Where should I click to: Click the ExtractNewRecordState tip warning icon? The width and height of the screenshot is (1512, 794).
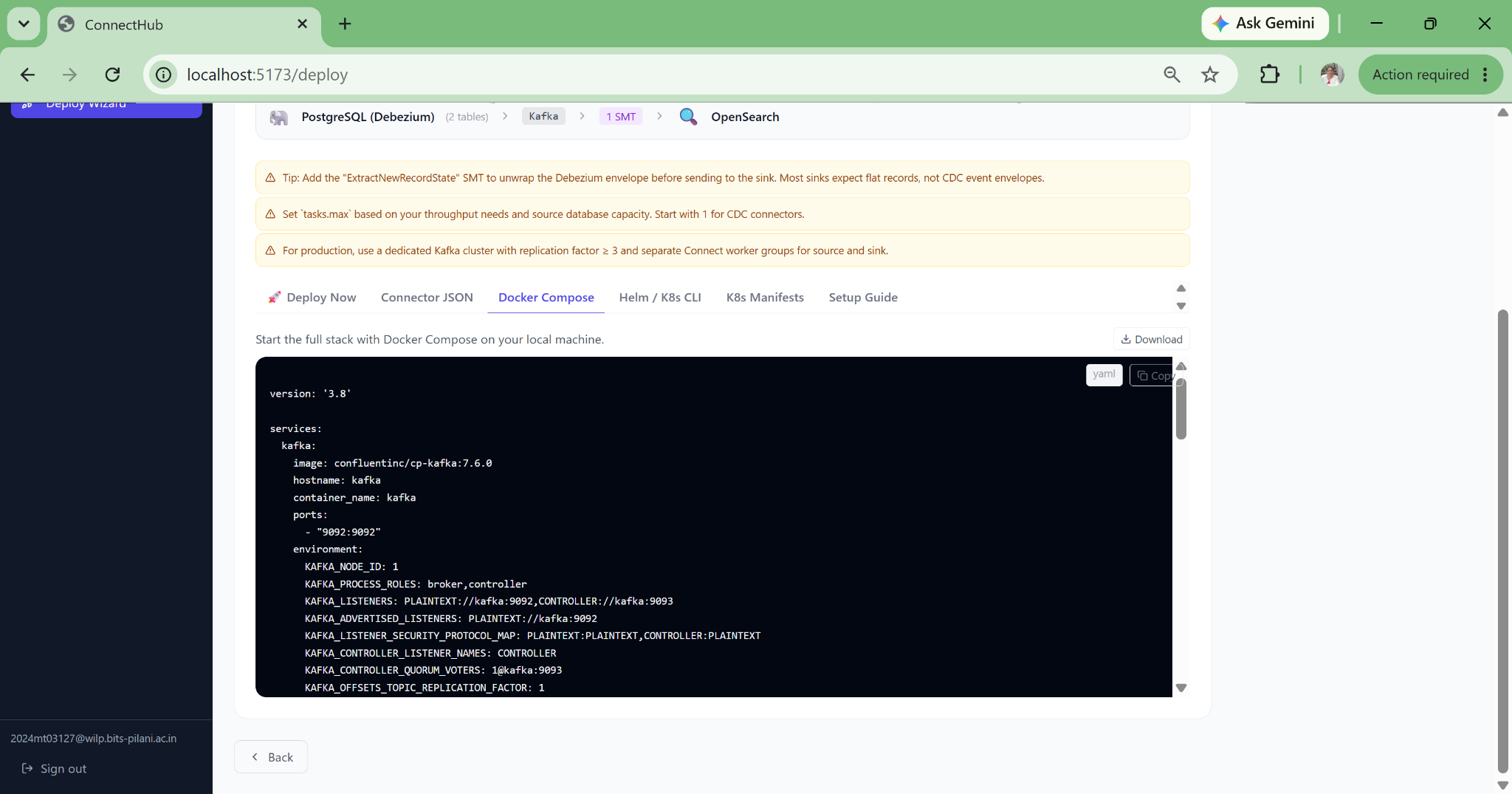[270, 178]
